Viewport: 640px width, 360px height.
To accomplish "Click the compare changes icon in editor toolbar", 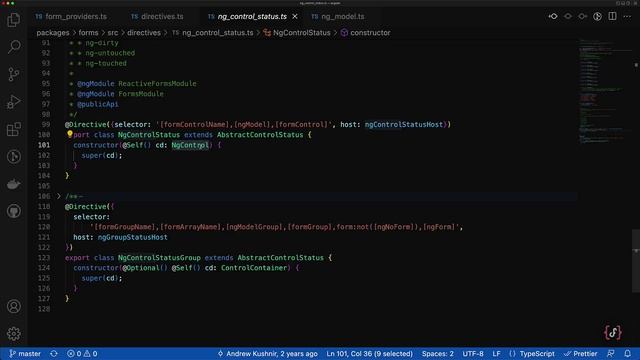I will (x=553, y=16).
